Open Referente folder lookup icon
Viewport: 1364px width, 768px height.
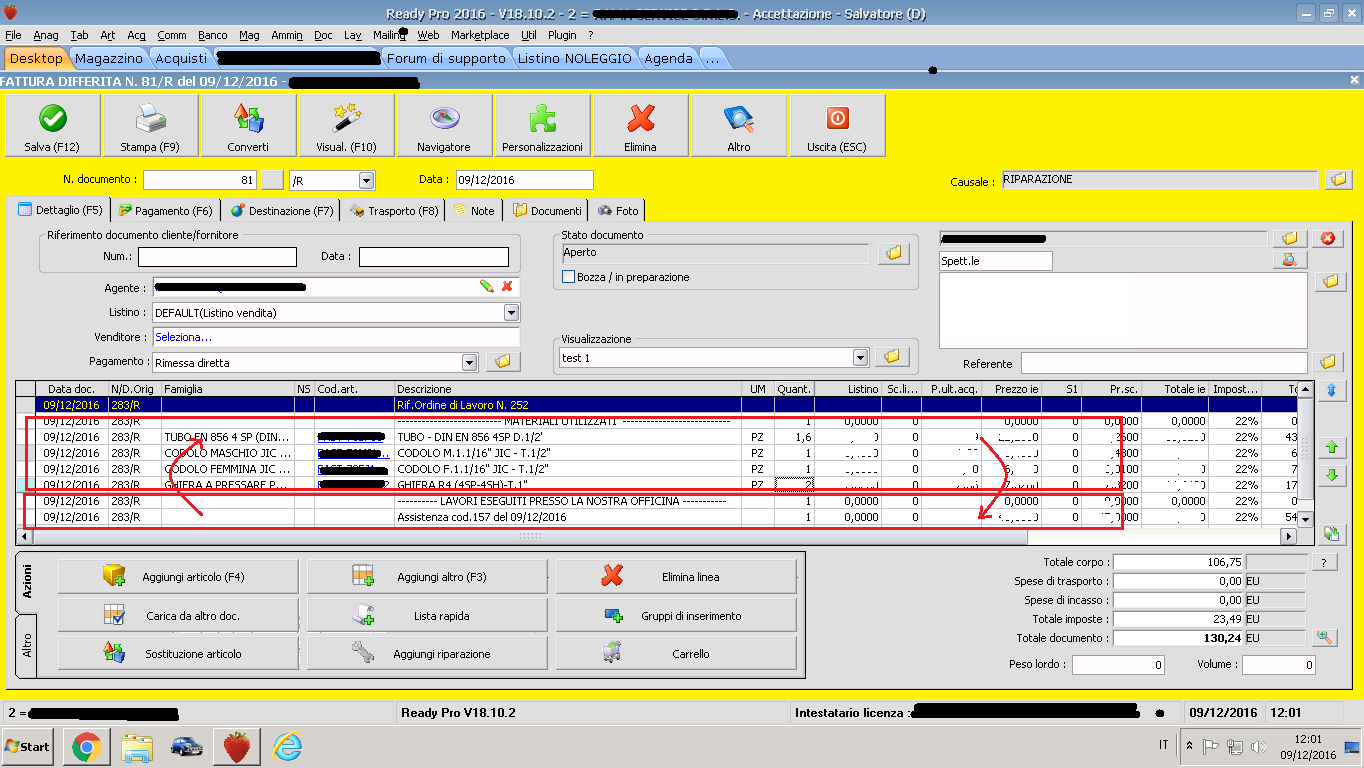click(x=1328, y=362)
